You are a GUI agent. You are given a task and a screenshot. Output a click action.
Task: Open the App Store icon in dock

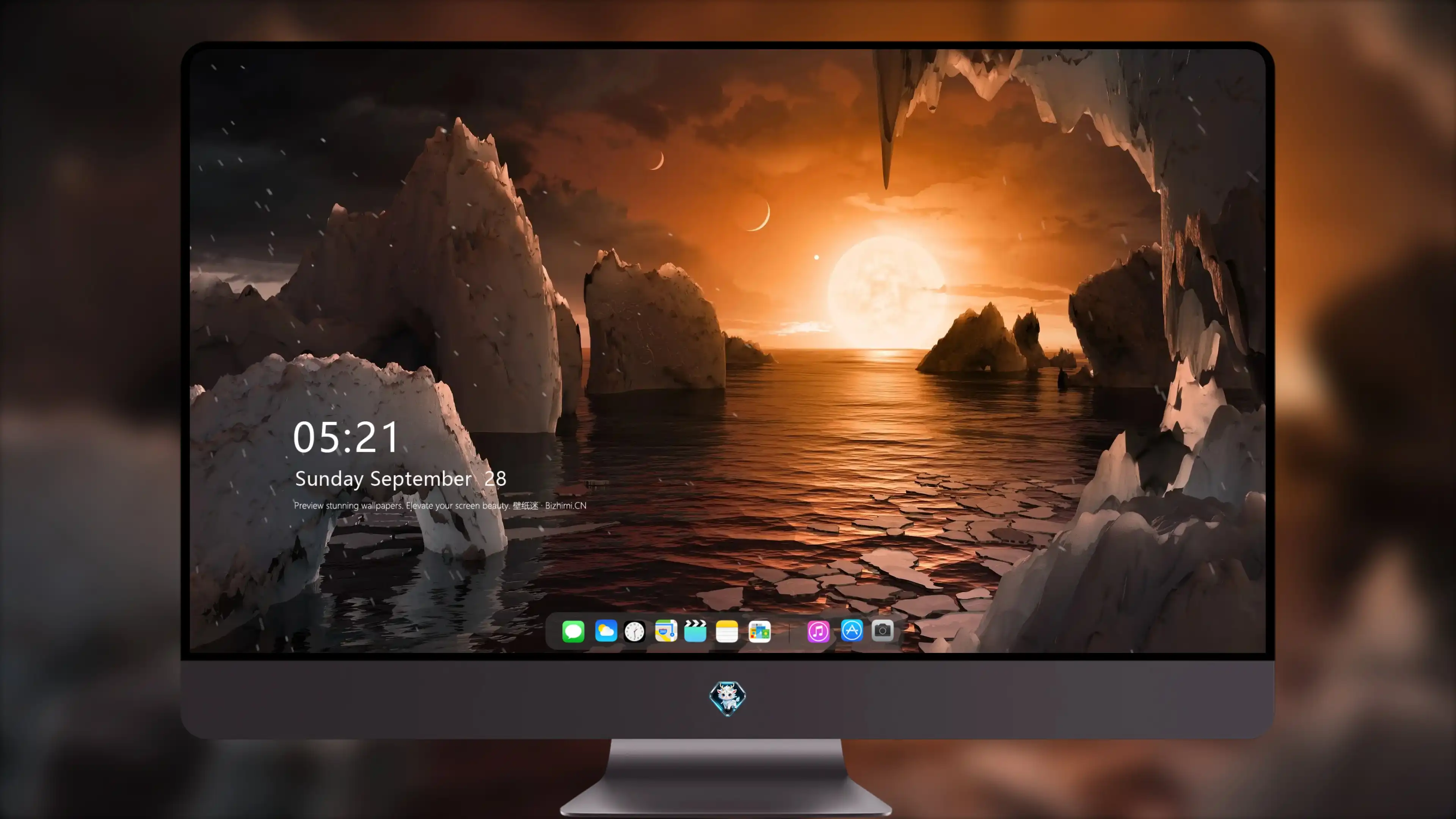pyautogui.click(x=852, y=630)
